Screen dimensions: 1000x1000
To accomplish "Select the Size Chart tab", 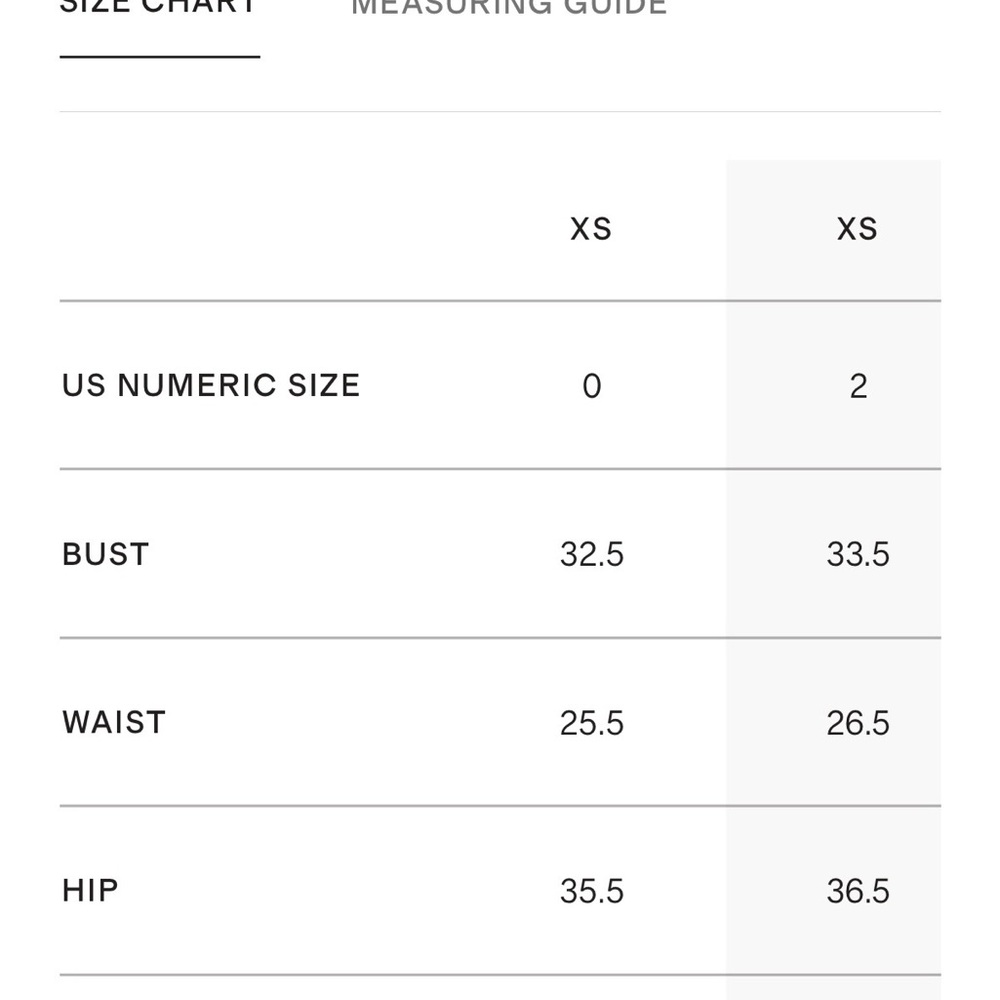I will [159, 6].
